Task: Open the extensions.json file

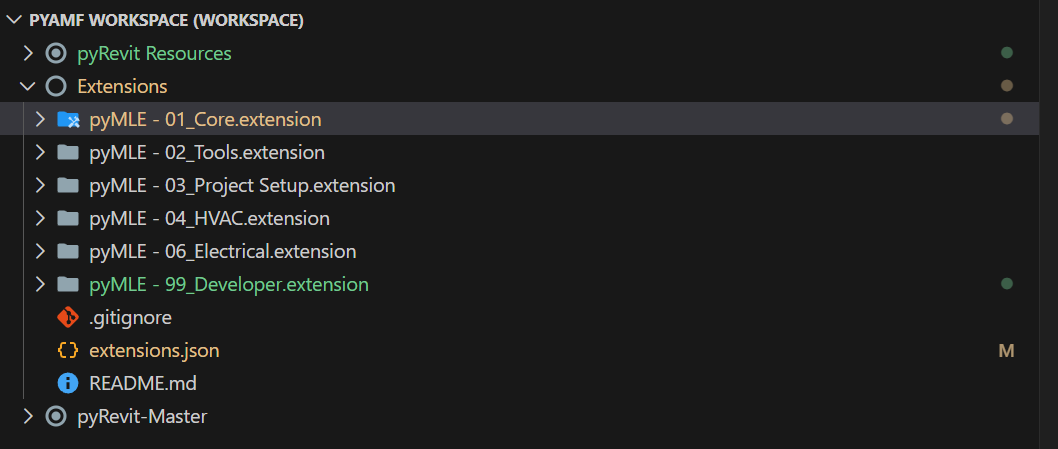Action: [154, 351]
